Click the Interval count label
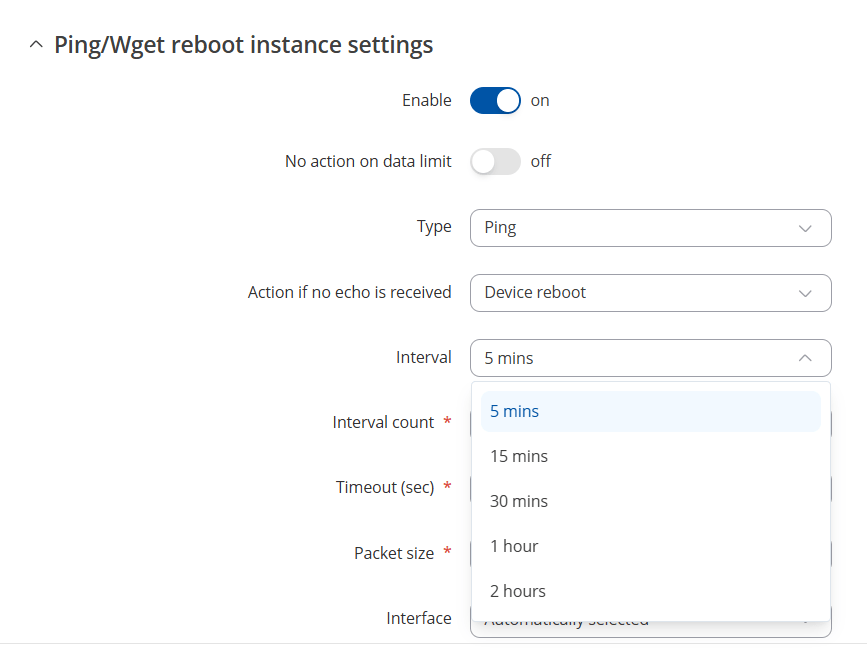 click(x=383, y=423)
